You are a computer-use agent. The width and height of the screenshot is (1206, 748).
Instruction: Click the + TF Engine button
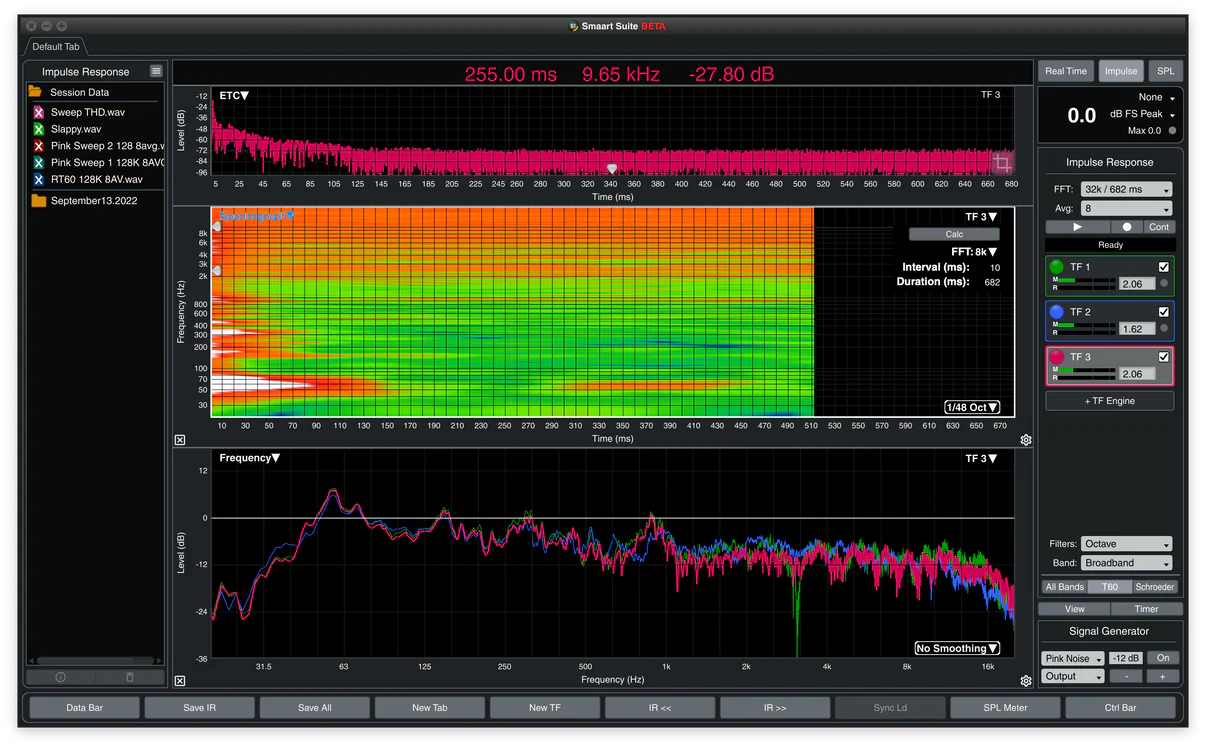[x=1110, y=401]
